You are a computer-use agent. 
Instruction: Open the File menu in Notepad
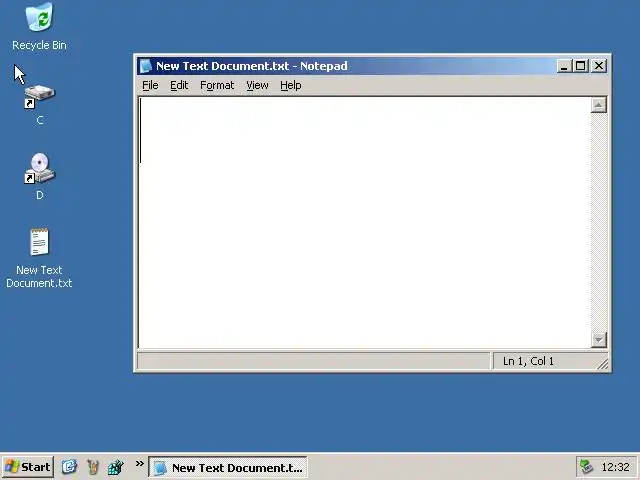(150, 85)
